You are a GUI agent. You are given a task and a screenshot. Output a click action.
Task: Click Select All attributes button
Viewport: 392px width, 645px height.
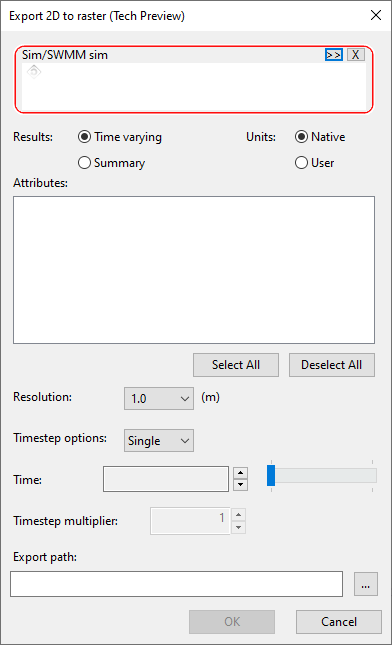click(236, 365)
